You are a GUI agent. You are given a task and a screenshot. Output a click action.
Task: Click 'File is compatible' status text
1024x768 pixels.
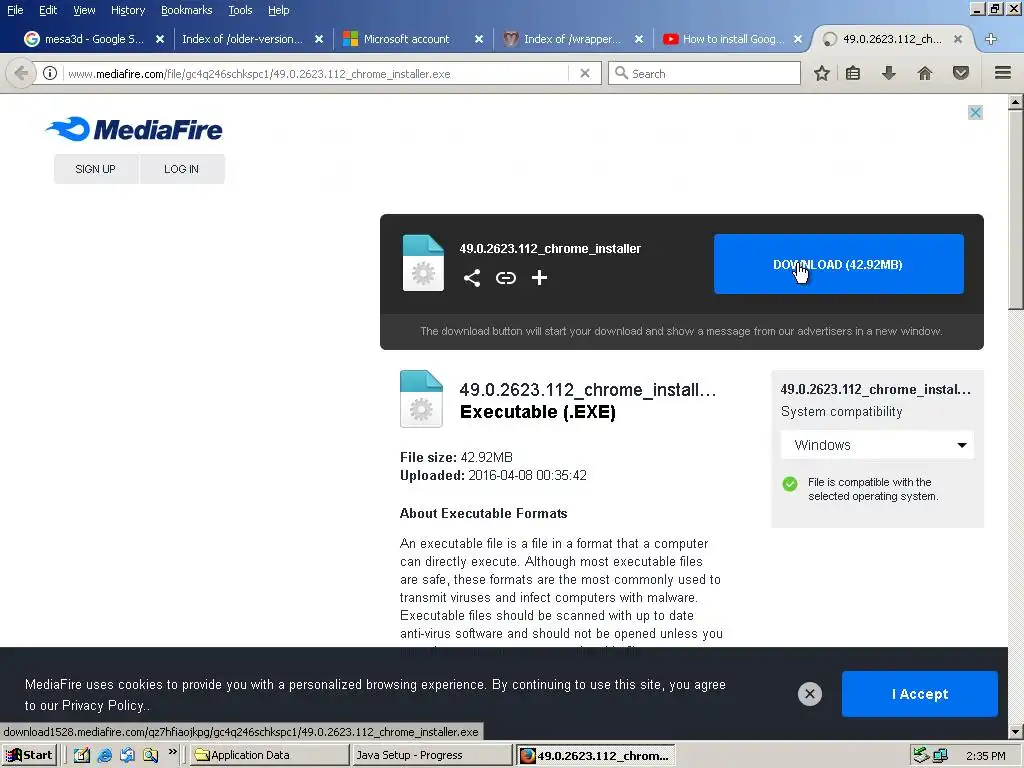pyautogui.click(x=872, y=489)
